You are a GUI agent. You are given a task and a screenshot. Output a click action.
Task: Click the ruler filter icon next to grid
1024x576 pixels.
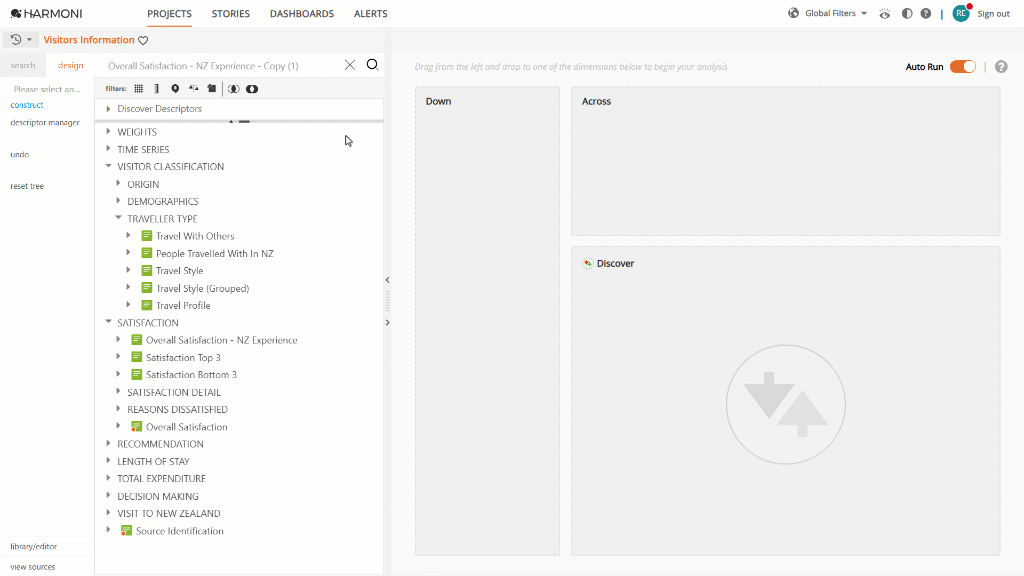click(x=156, y=89)
